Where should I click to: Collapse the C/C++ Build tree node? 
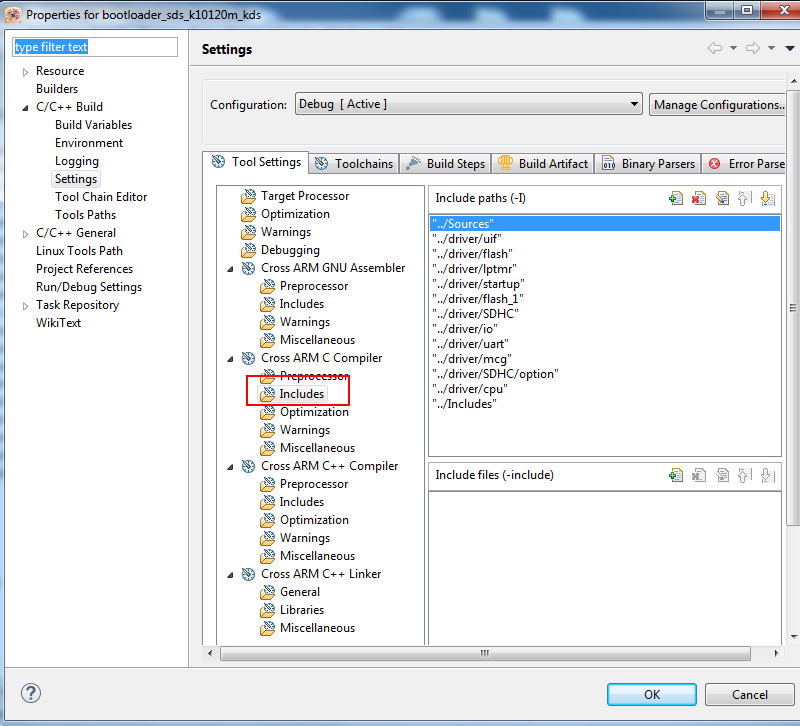pos(26,108)
